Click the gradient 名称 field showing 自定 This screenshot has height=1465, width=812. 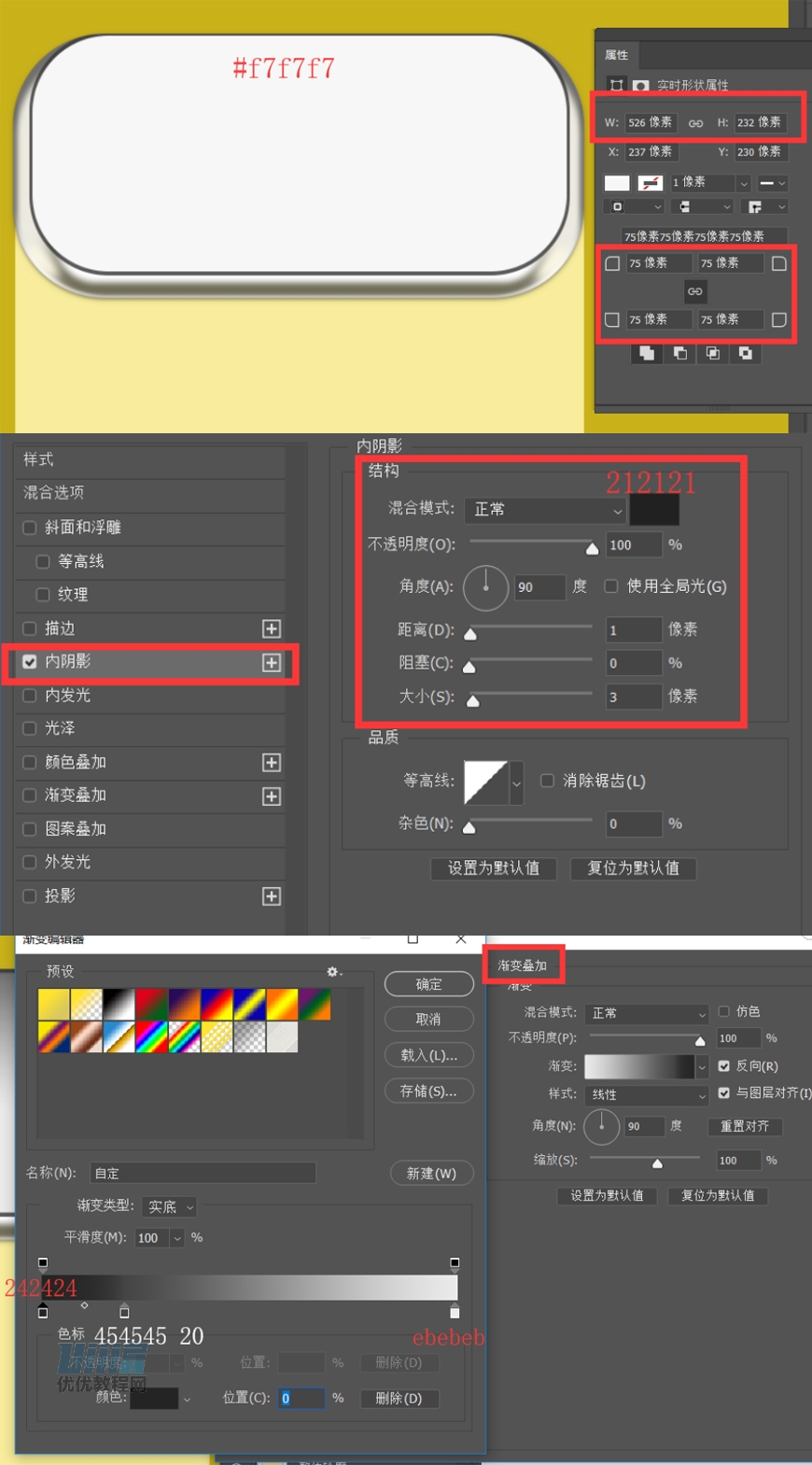coord(203,1173)
